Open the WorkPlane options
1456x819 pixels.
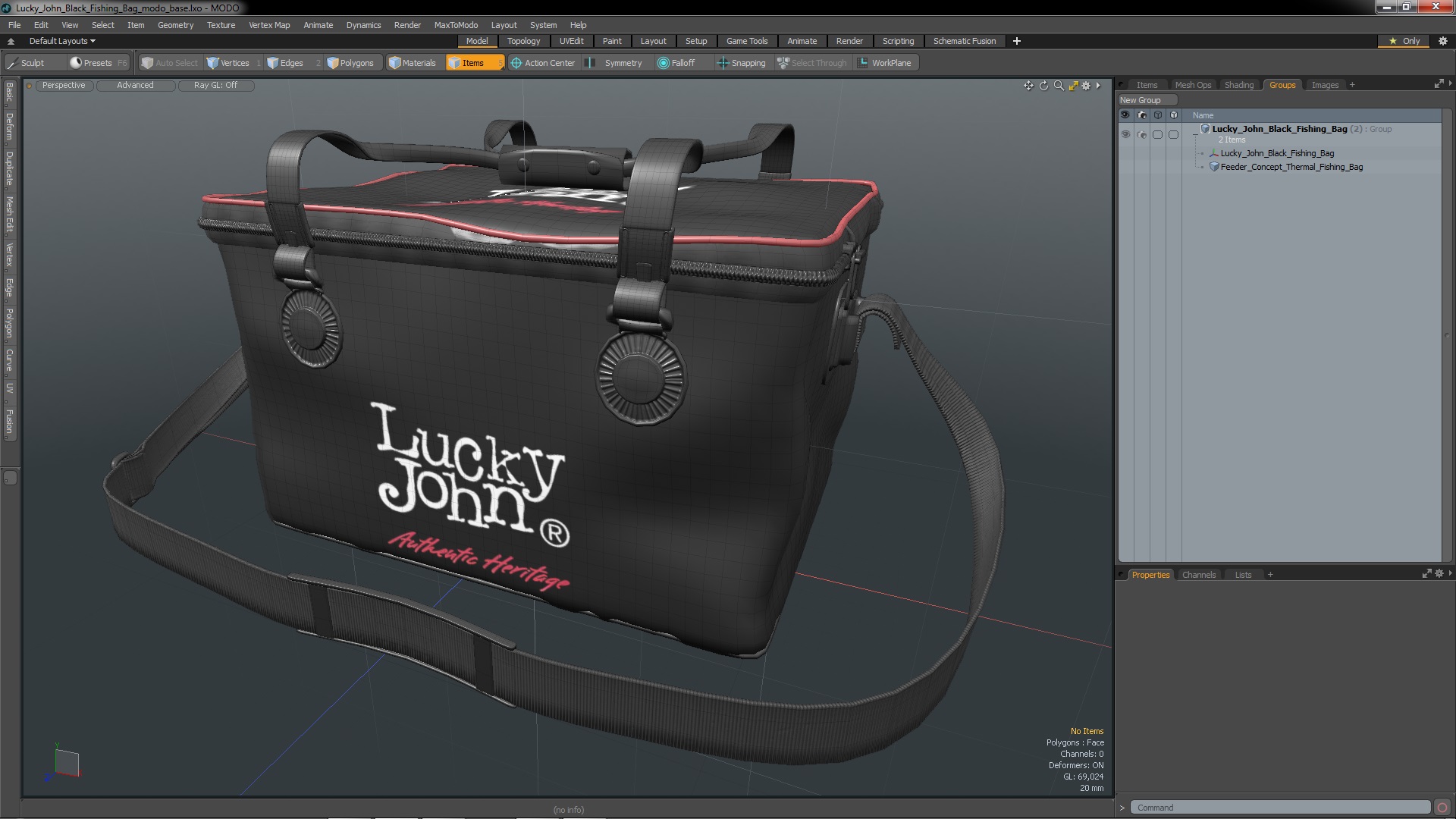coord(885,63)
